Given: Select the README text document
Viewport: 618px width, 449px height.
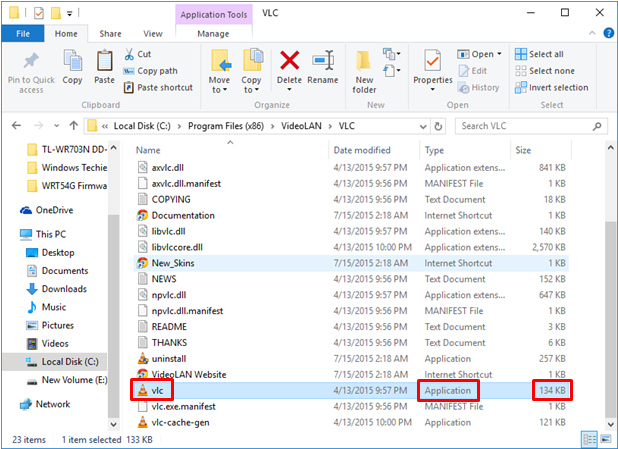Looking at the screenshot, I should click(351, 327).
